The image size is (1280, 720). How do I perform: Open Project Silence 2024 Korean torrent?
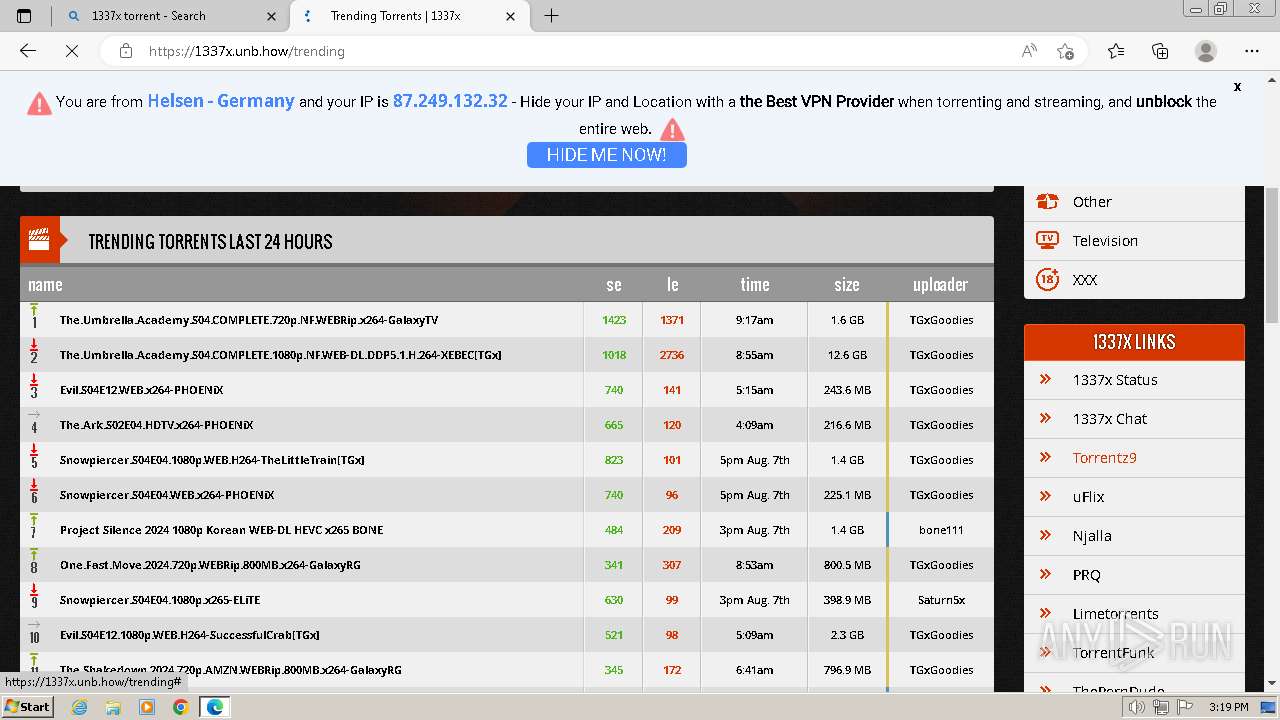pos(221,530)
